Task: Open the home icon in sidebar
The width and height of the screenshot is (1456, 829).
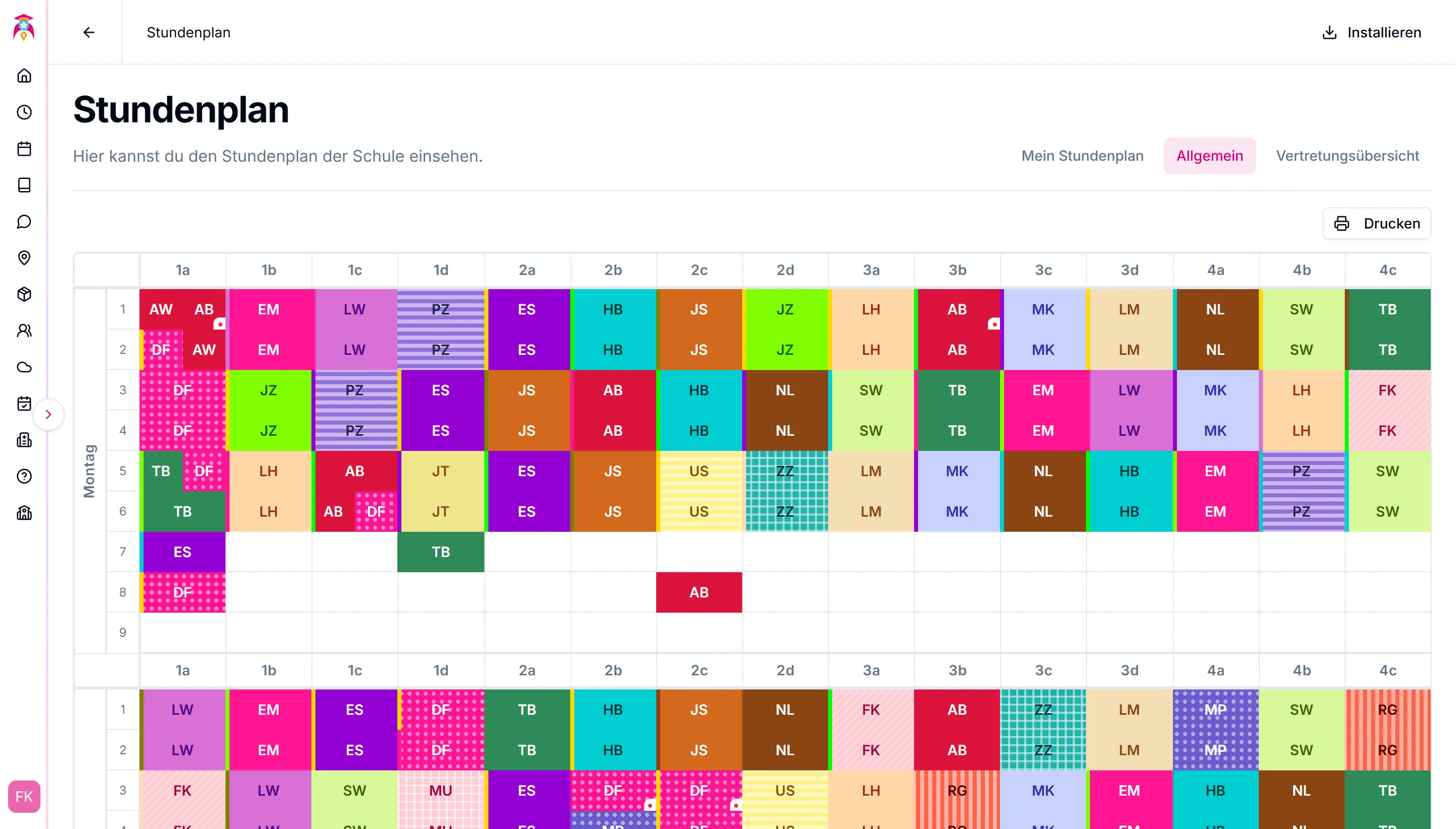Action: click(x=24, y=76)
